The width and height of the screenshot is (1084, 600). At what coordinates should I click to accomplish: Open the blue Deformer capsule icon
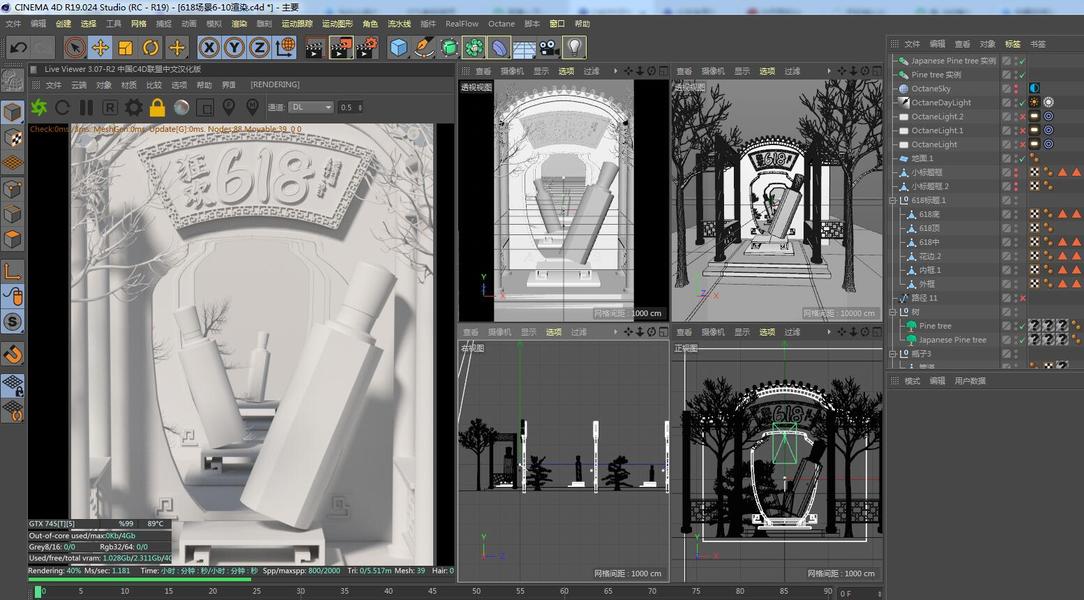(x=499, y=48)
